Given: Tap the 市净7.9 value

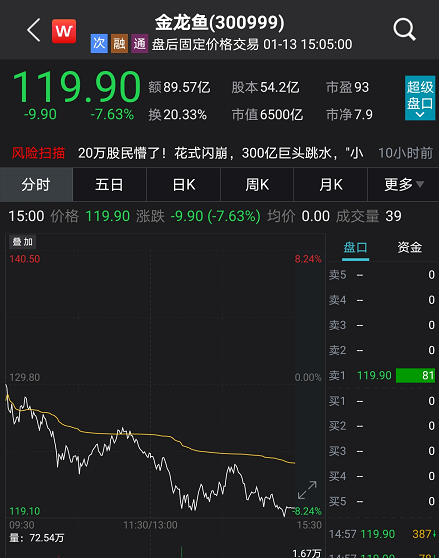Looking at the screenshot, I should pyautogui.click(x=349, y=115).
